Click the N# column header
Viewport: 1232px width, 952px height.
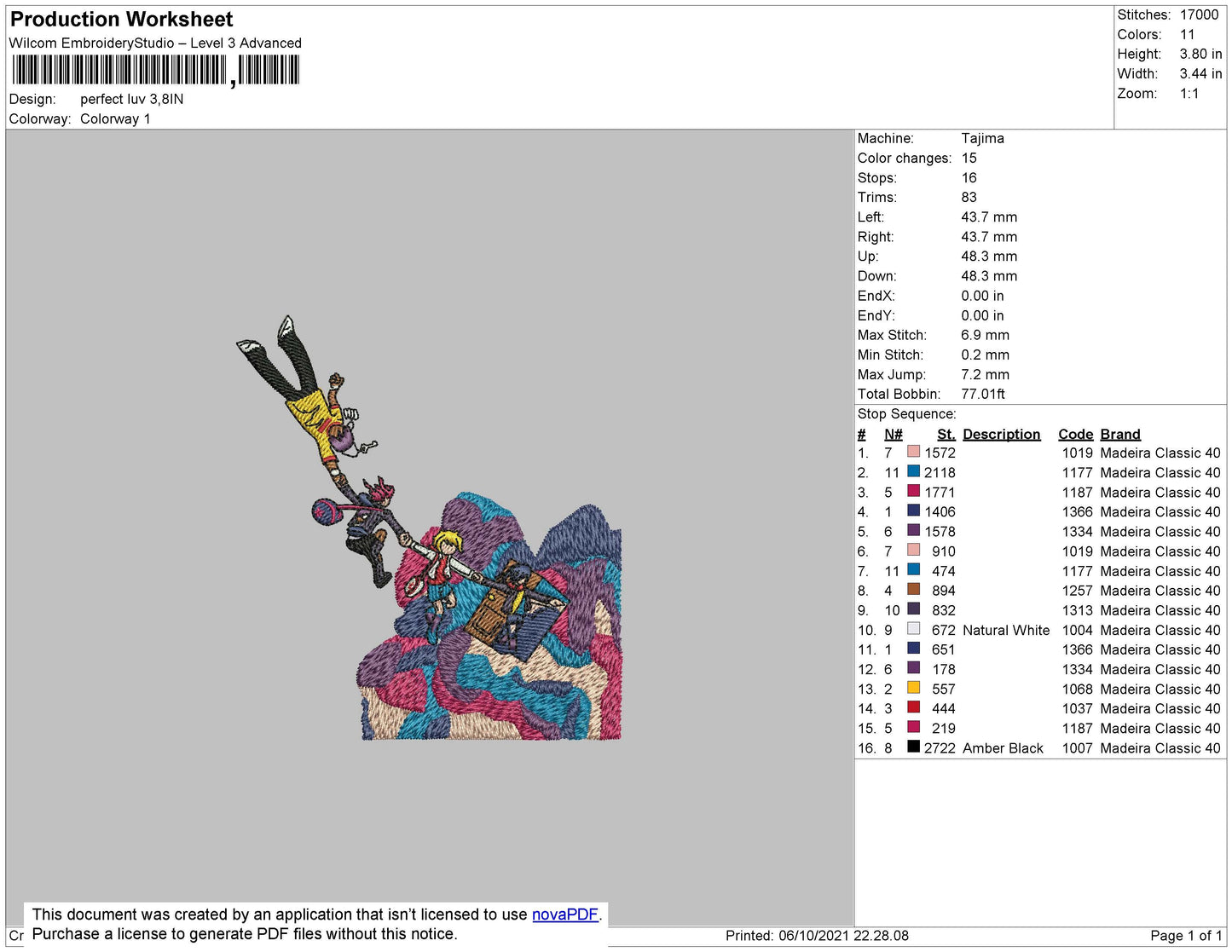894,434
